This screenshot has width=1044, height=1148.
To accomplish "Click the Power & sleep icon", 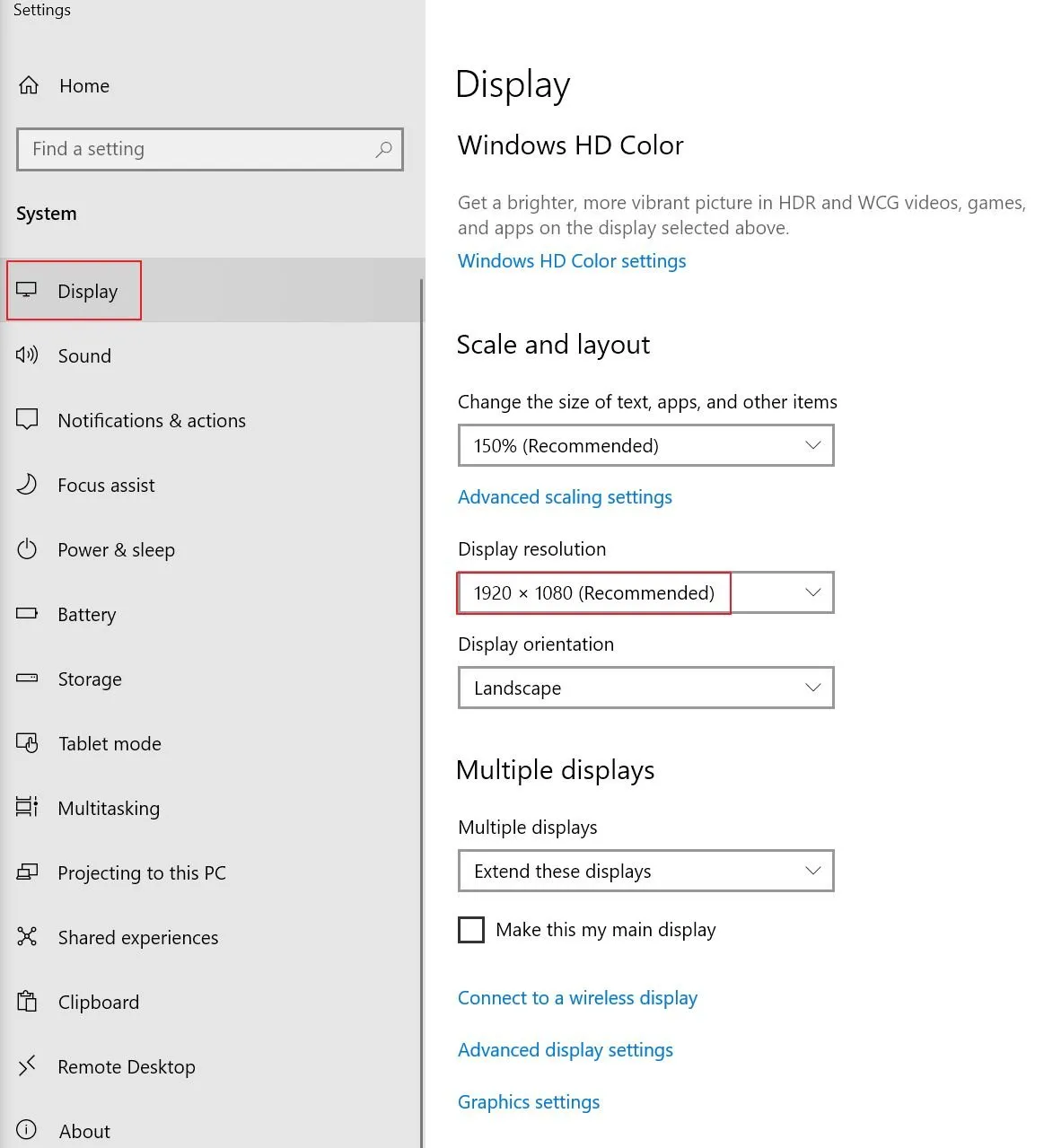I will tap(27, 549).
